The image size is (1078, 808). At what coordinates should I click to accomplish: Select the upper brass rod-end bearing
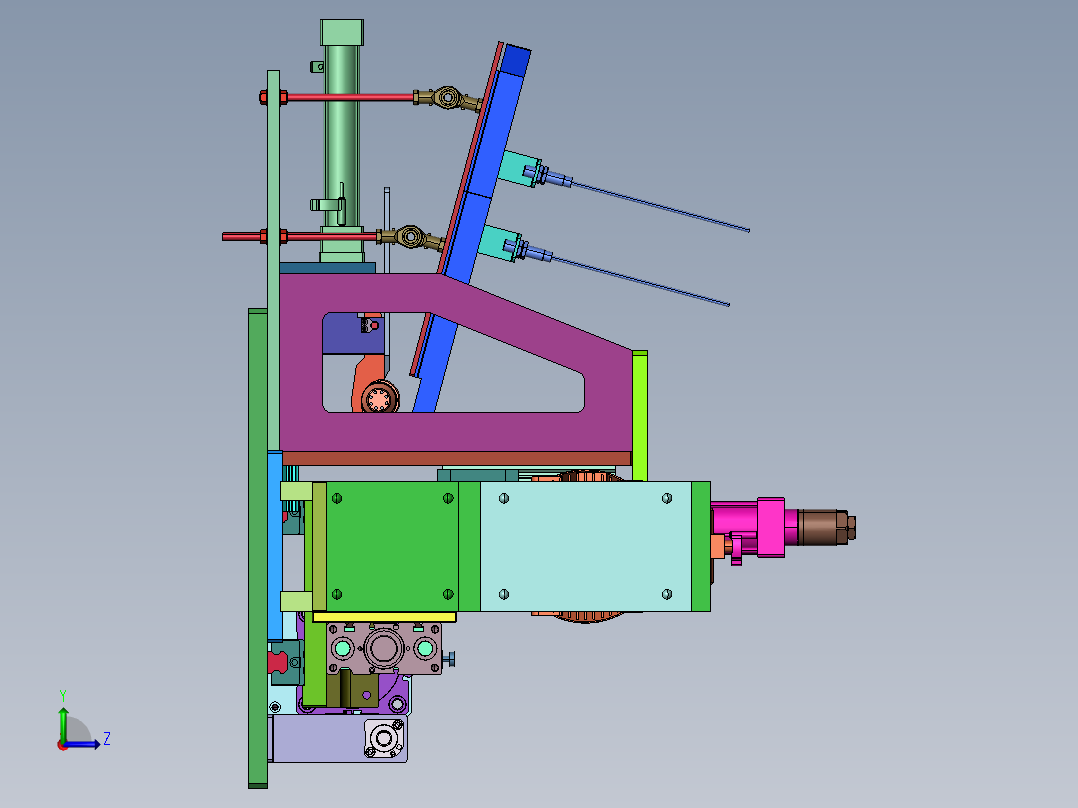click(x=448, y=98)
